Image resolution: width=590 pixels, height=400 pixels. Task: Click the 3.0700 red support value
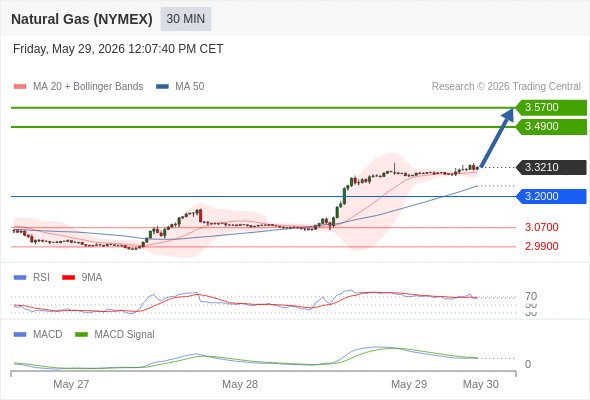click(x=541, y=227)
